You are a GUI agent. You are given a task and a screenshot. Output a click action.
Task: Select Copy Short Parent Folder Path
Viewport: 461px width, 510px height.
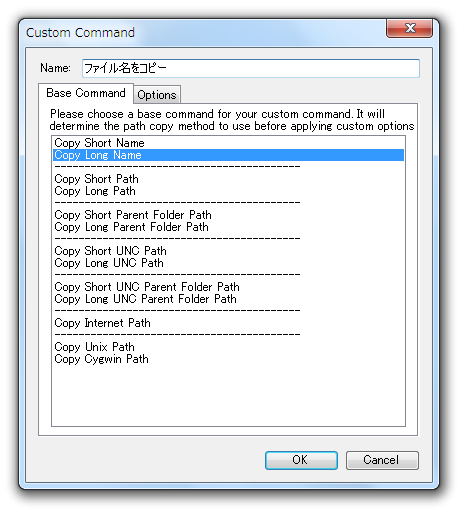(228, 215)
